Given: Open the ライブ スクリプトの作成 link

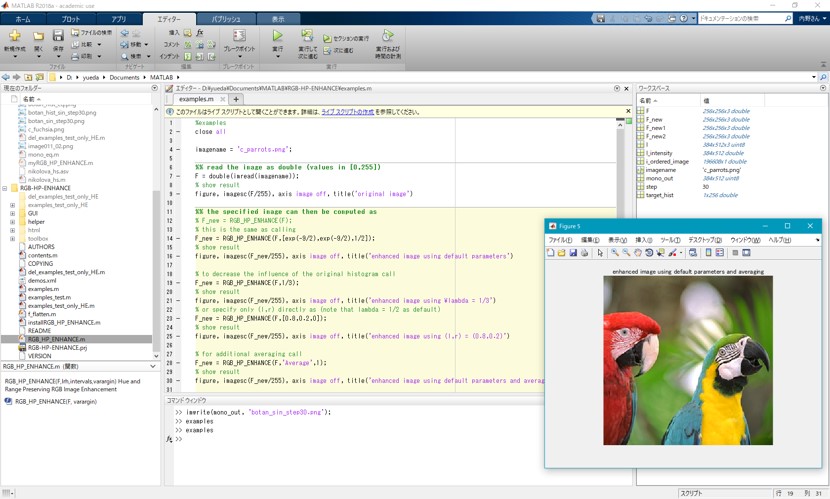Looking at the screenshot, I should tap(347, 112).
